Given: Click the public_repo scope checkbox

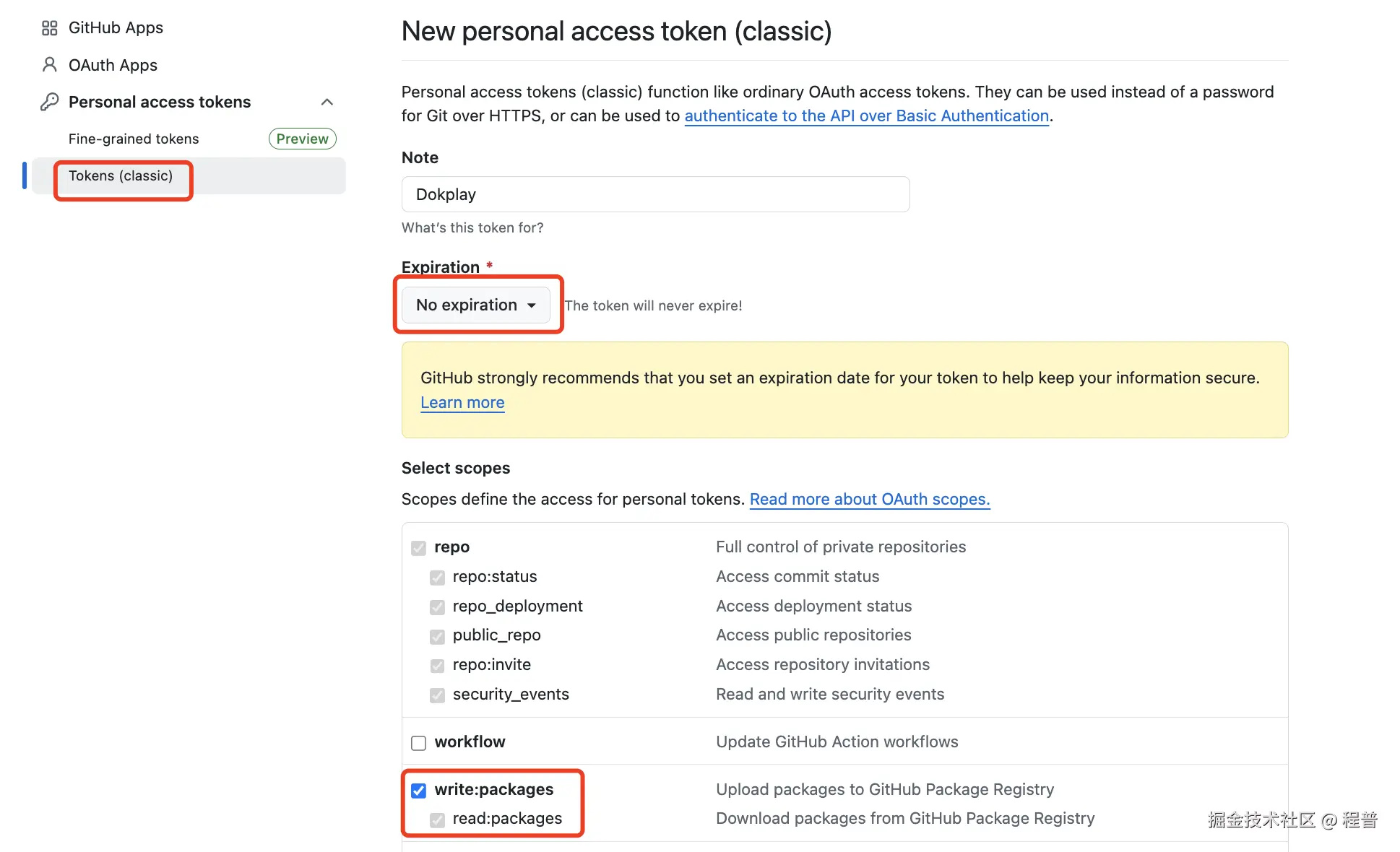Looking at the screenshot, I should (437, 636).
